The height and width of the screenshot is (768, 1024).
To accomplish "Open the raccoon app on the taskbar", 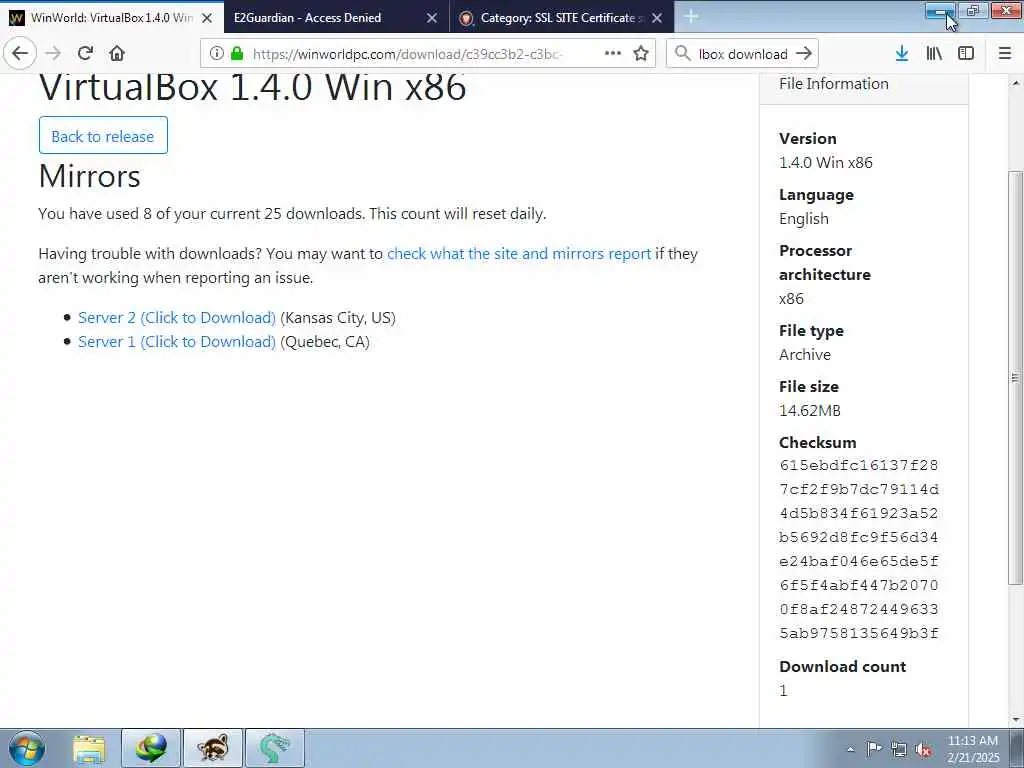I will [x=213, y=748].
